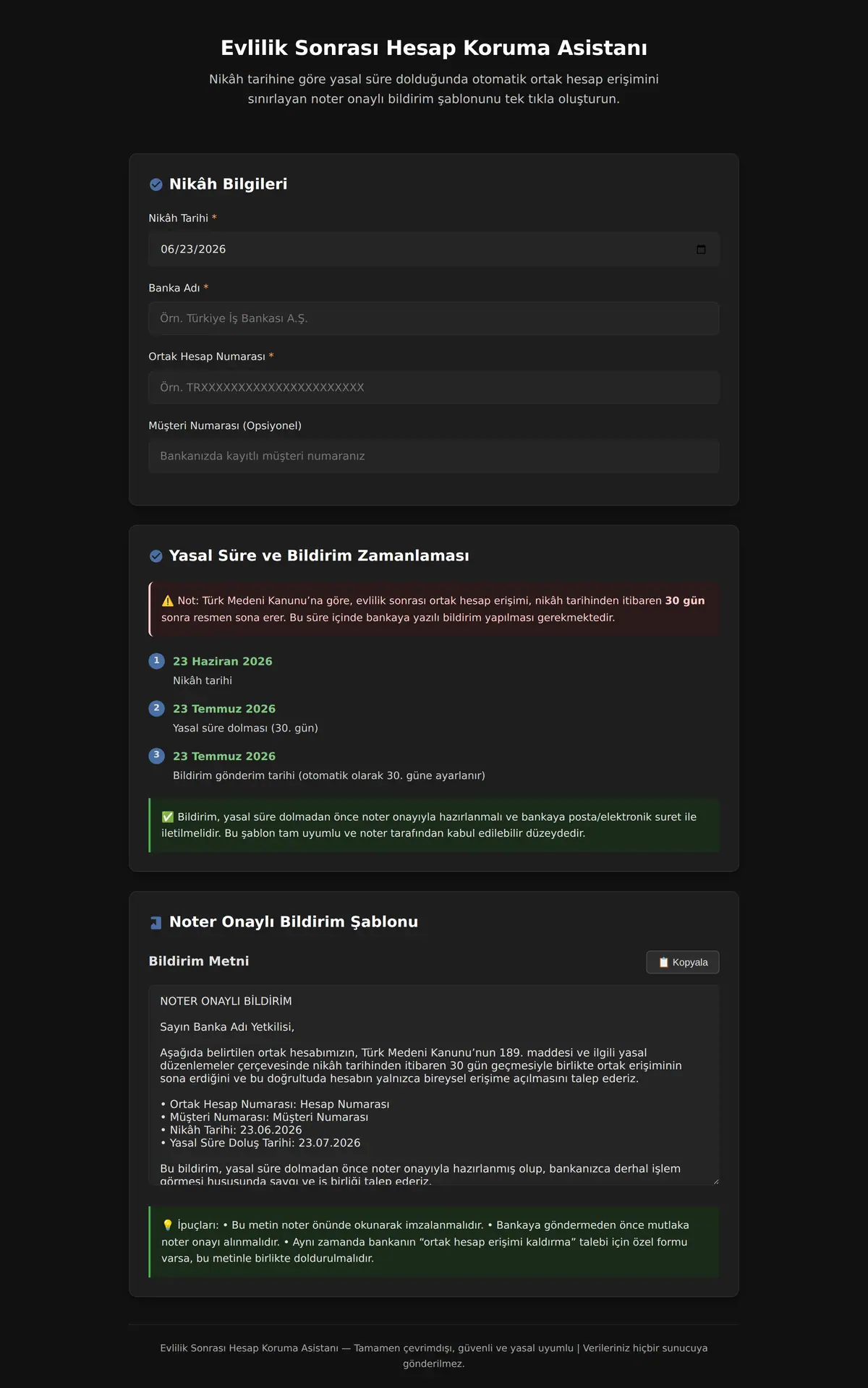868x1388 pixels.
Task: Click the 23 Temmuz 2026 date above Yasal süre dolması
Action: (x=224, y=709)
